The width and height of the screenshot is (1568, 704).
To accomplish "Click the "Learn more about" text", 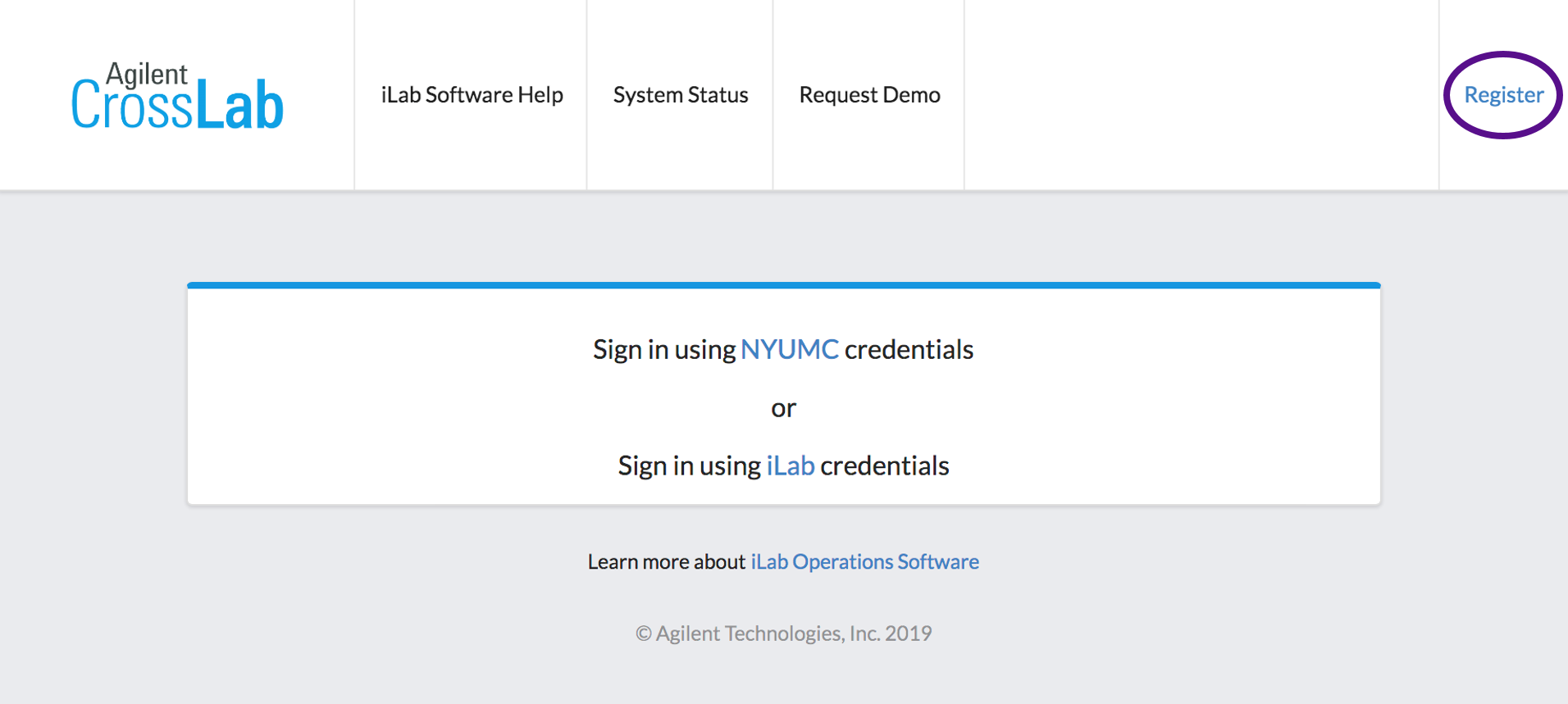I will 666,562.
